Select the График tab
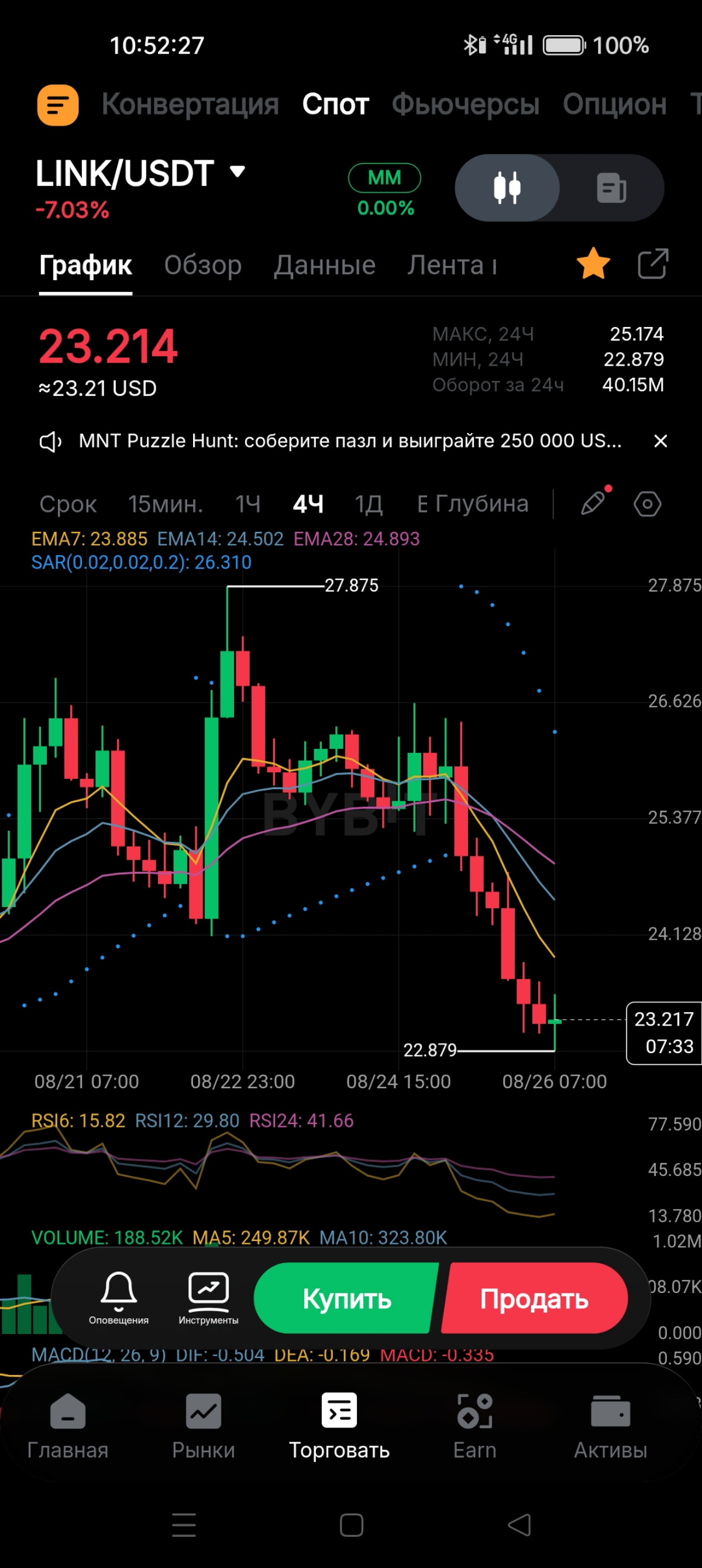The image size is (702, 1568). tap(85, 266)
